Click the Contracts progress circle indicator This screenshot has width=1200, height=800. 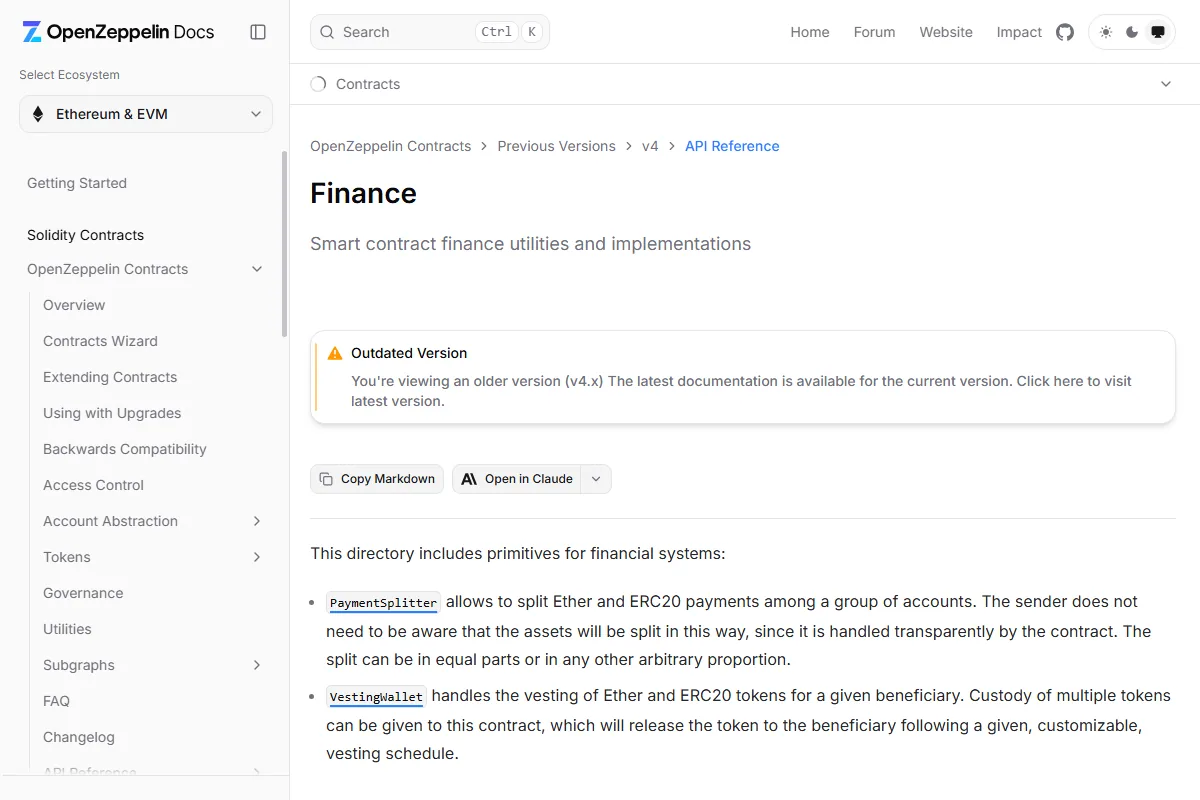[x=318, y=84]
